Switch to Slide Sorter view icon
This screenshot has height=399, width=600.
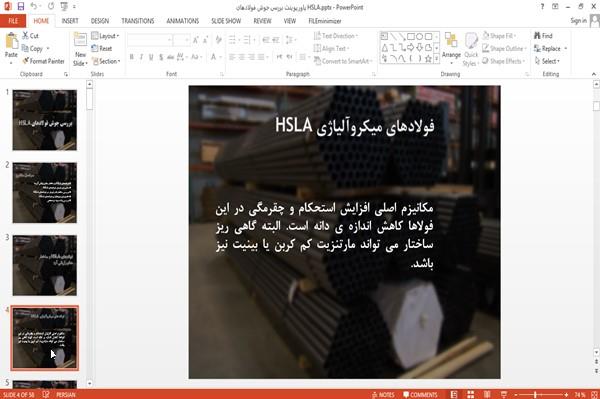[471, 395]
